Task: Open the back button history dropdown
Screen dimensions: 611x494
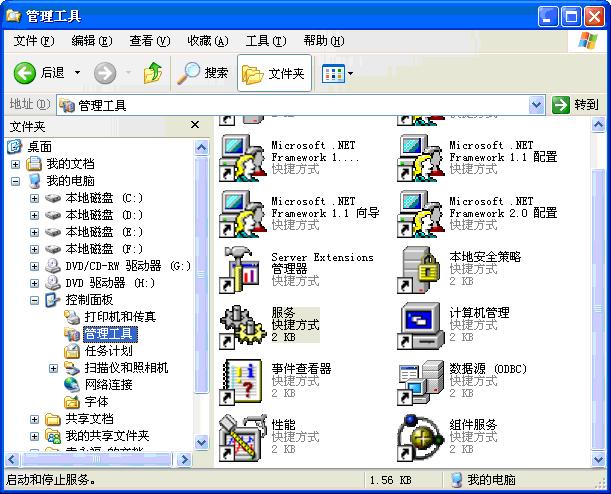Action: (x=78, y=73)
